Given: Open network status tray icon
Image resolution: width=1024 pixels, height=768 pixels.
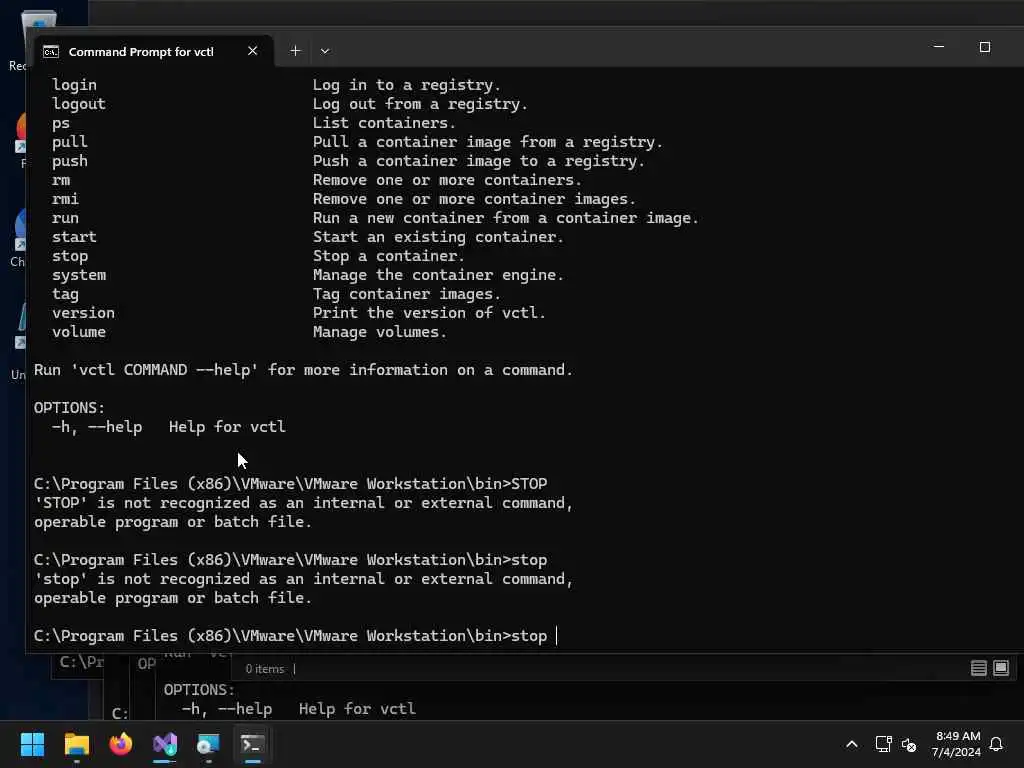Looking at the screenshot, I should [883, 744].
